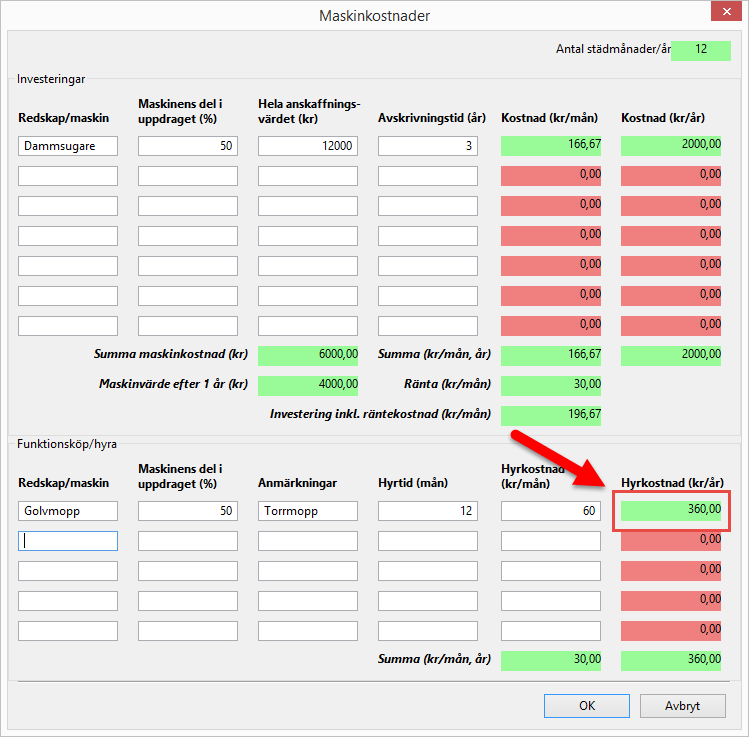
Task: Click the Summa maskinkostnad value 6000,00
Action: pos(308,355)
